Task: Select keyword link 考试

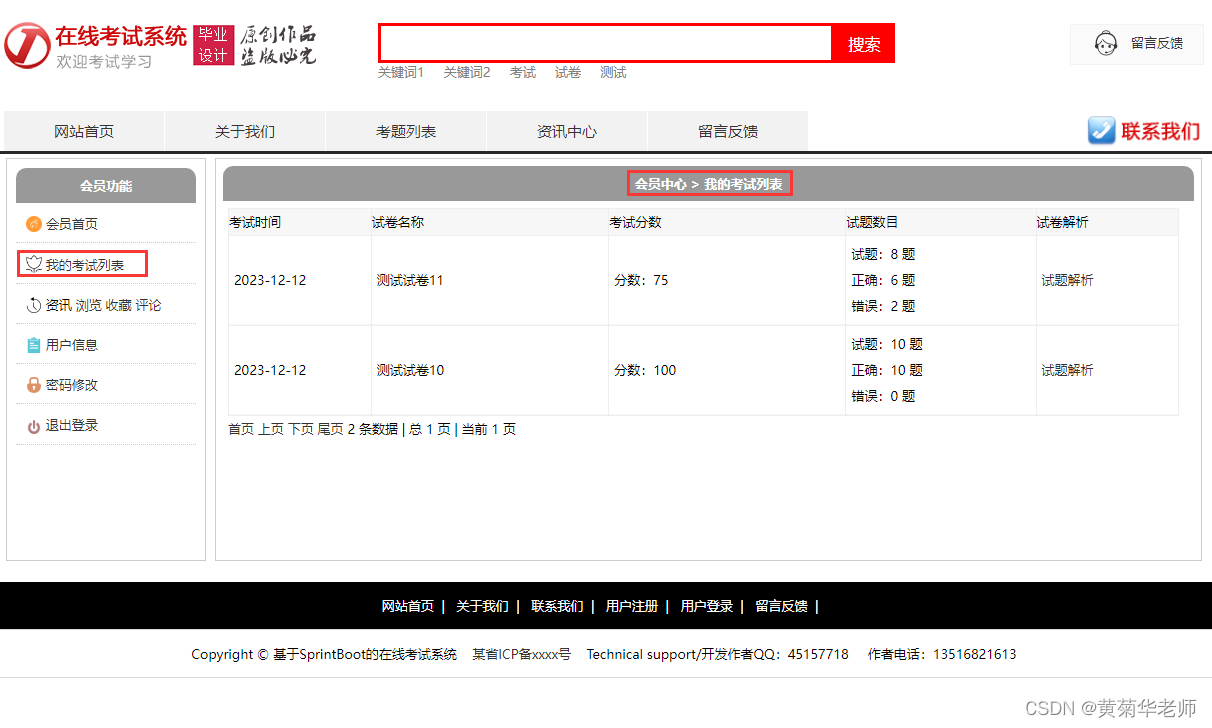Action: click(x=523, y=72)
